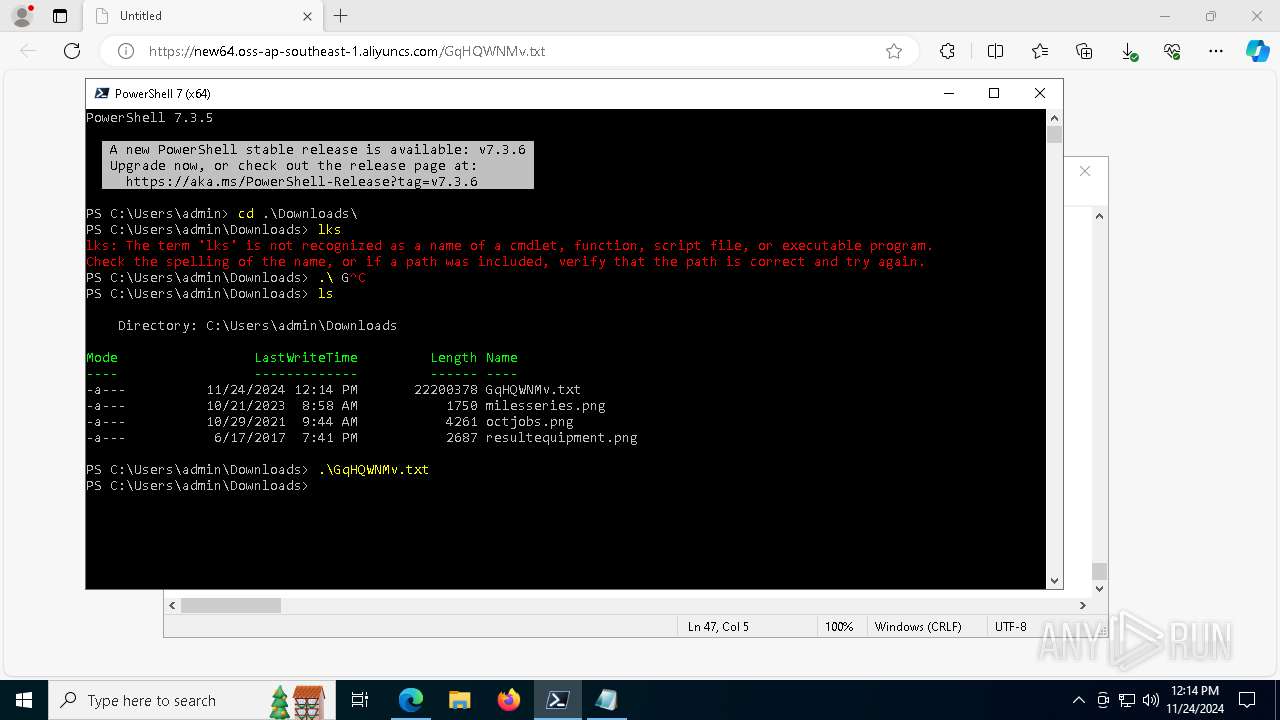Click the PowerShell release URL text
1280x720 pixels.
(302, 182)
